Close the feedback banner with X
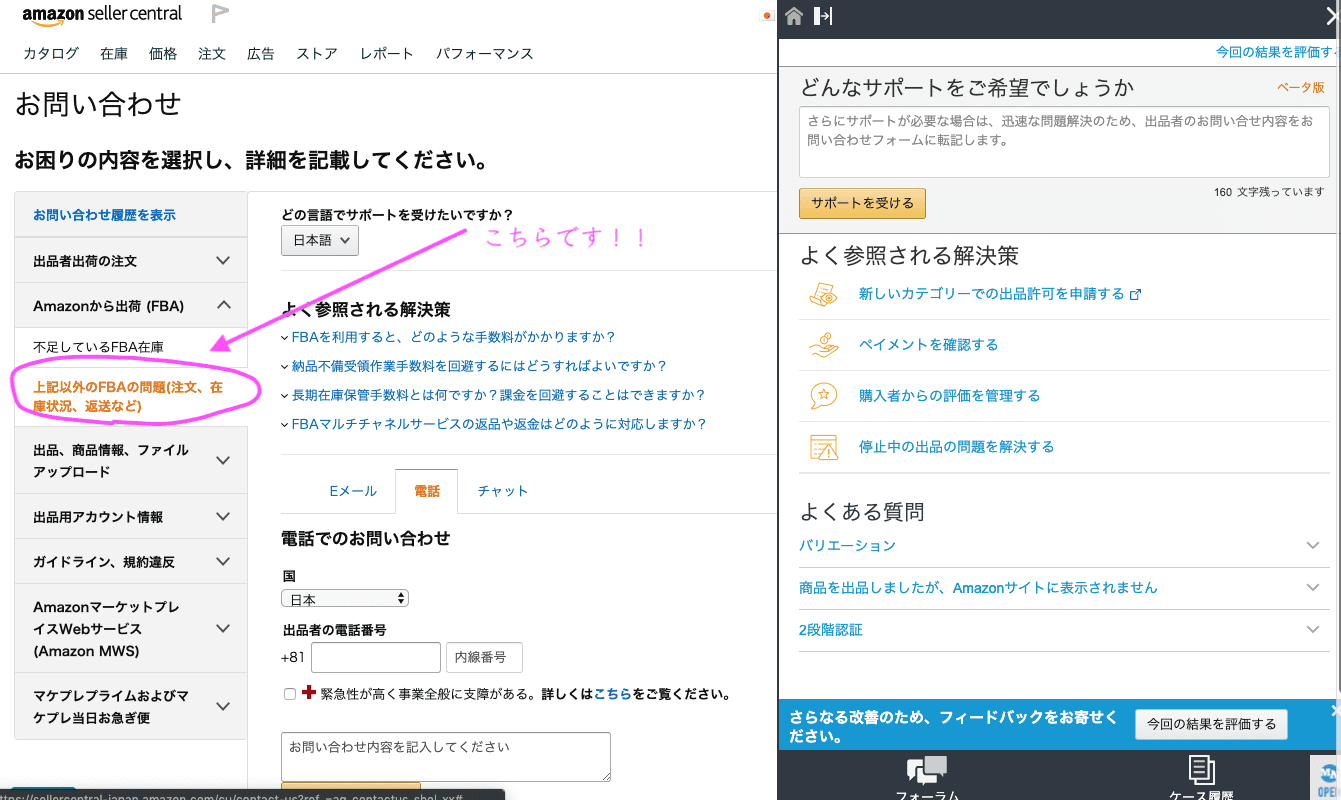 [1334, 711]
